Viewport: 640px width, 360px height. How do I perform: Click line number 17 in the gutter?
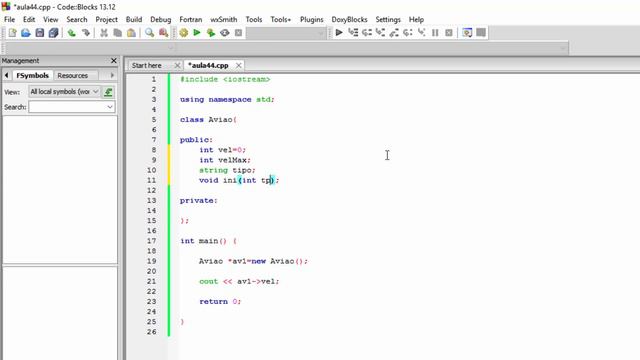tap(151, 241)
